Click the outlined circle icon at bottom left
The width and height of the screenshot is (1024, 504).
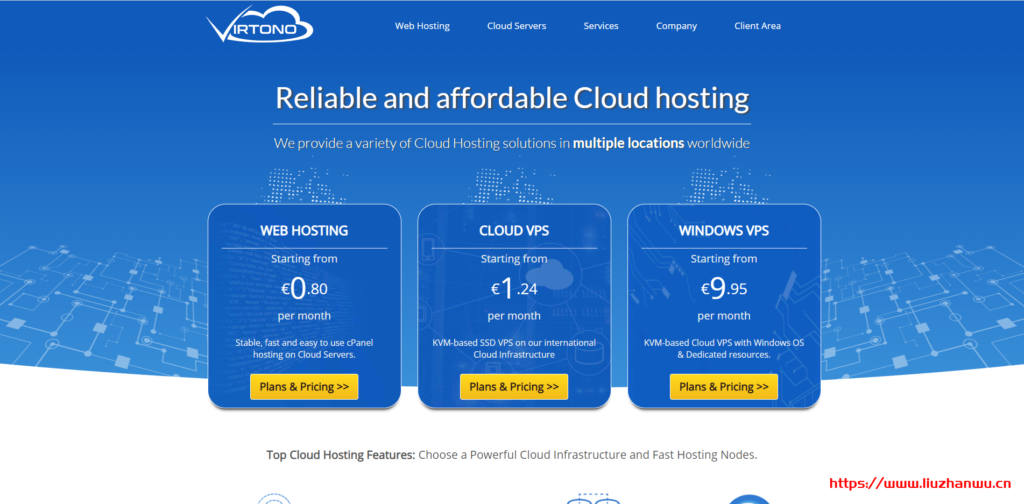point(273,499)
